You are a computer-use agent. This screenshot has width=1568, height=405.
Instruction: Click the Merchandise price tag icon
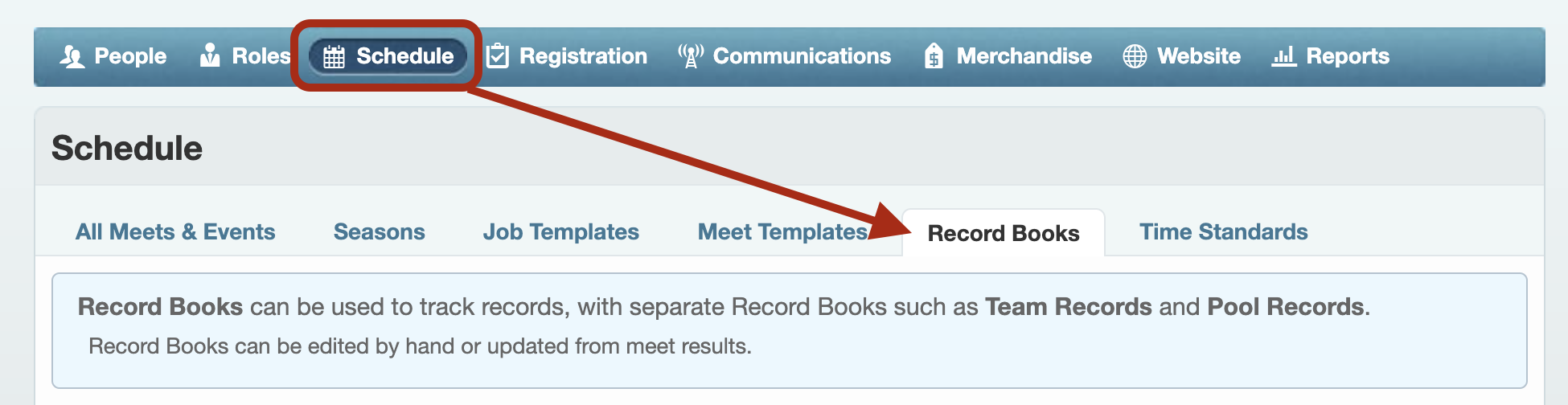934,55
